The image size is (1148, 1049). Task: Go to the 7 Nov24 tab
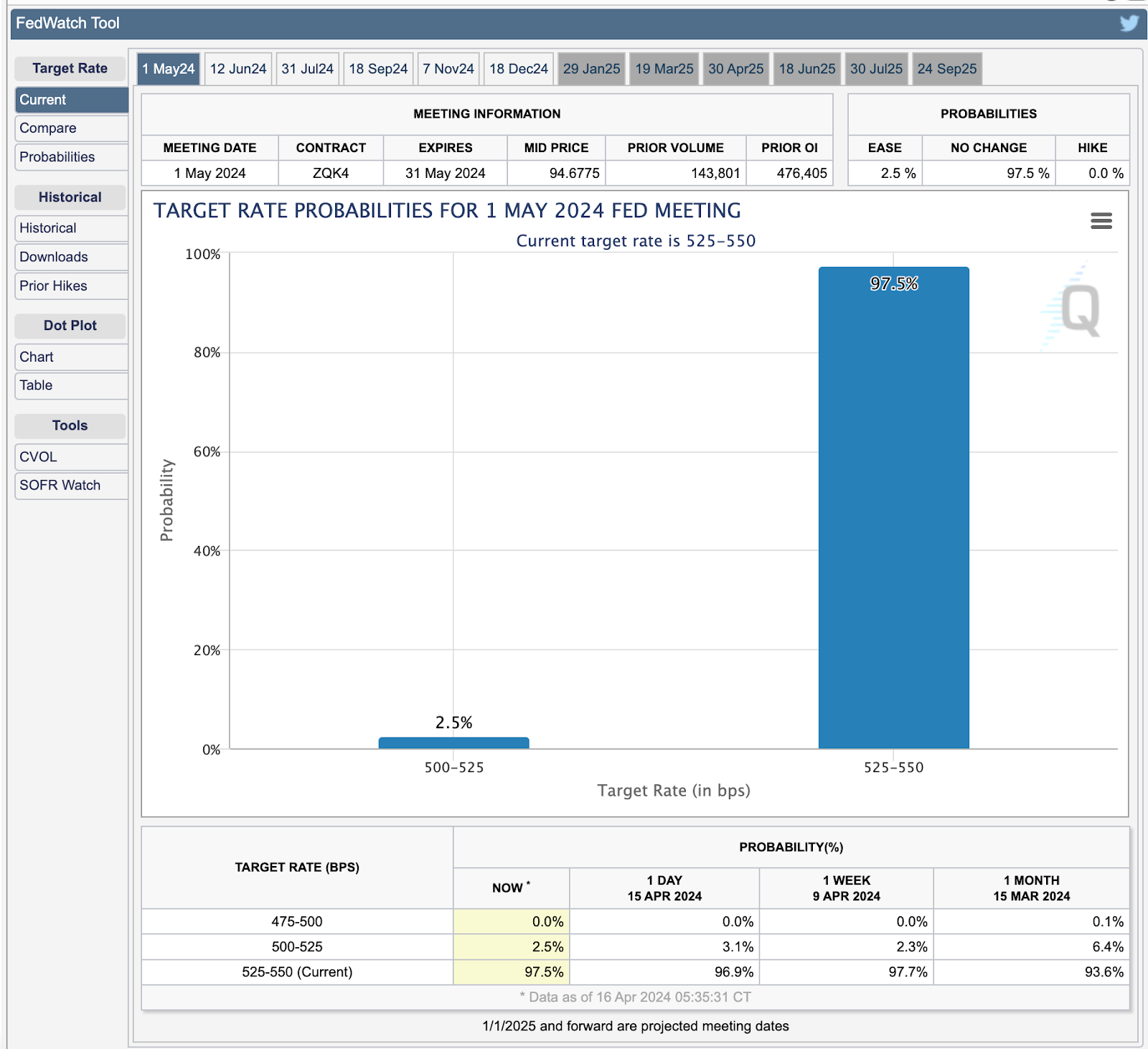click(x=448, y=69)
